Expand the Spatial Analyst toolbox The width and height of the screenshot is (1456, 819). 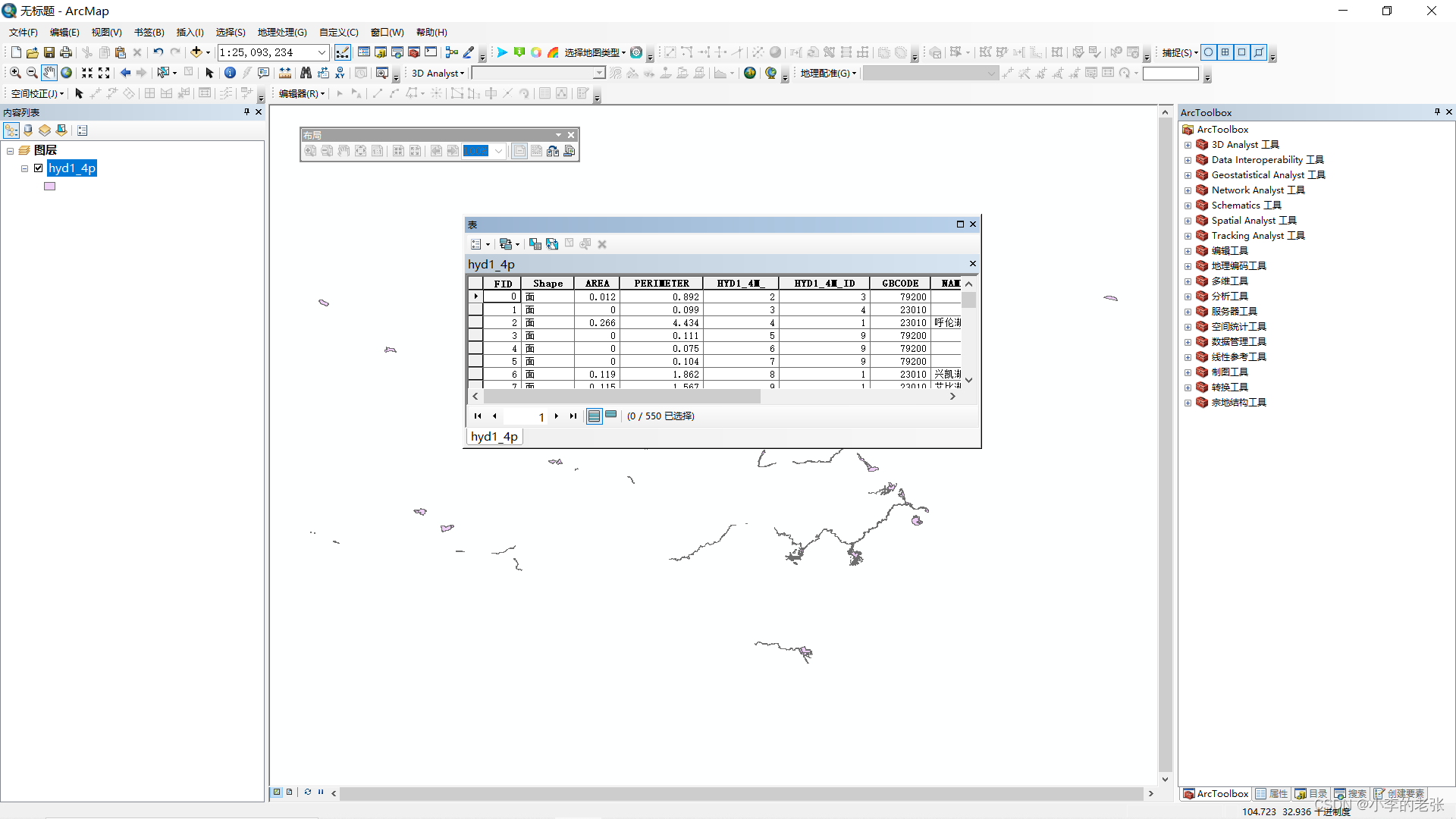tap(1188, 221)
